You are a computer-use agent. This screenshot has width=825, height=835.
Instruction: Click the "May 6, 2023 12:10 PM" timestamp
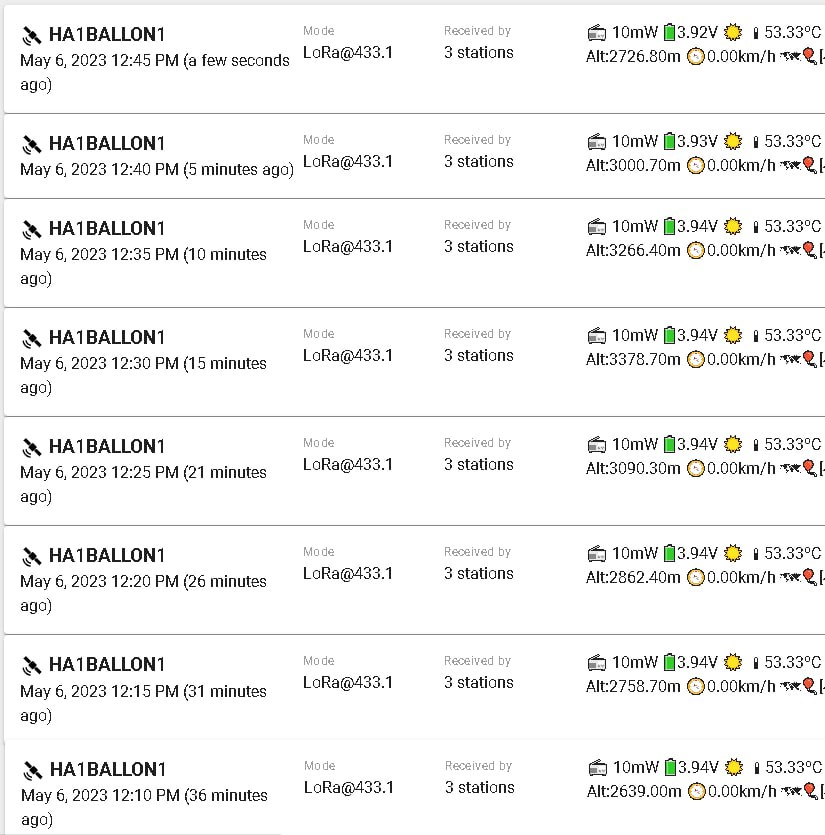100,795
